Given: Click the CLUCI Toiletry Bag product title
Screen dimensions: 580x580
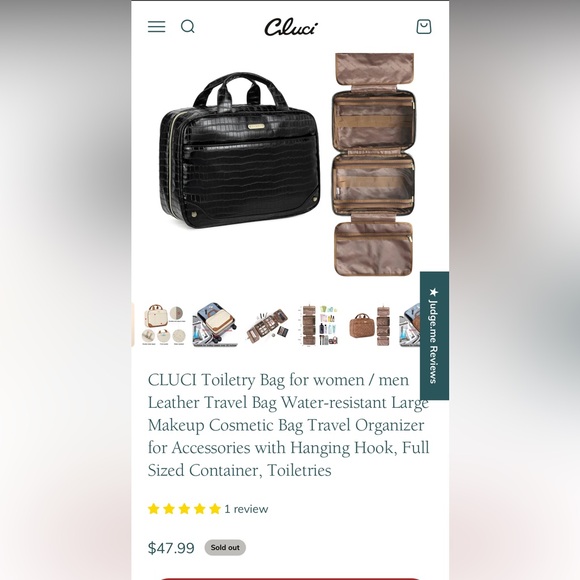Looking at the screenshot, I should point(289,425).
